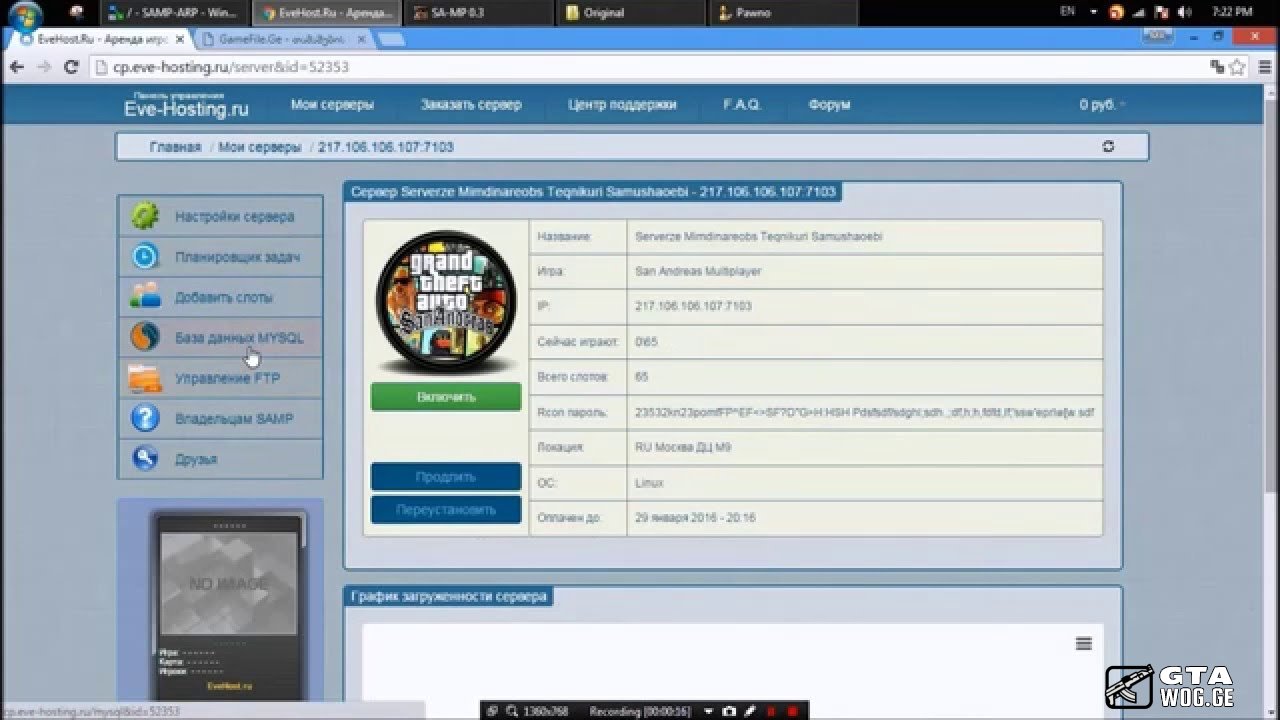
Task: Open База данных MYSQL section
Action: pos(238,338)
